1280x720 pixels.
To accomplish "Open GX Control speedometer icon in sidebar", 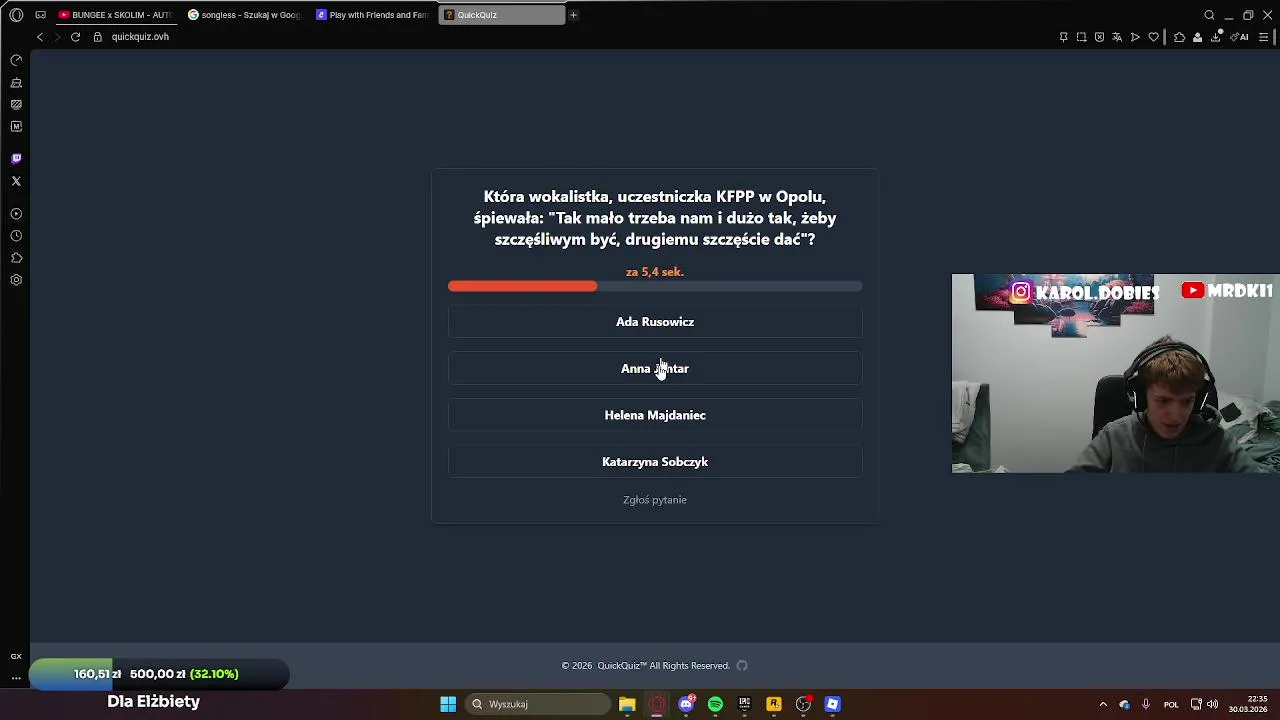I will (16, 61).
